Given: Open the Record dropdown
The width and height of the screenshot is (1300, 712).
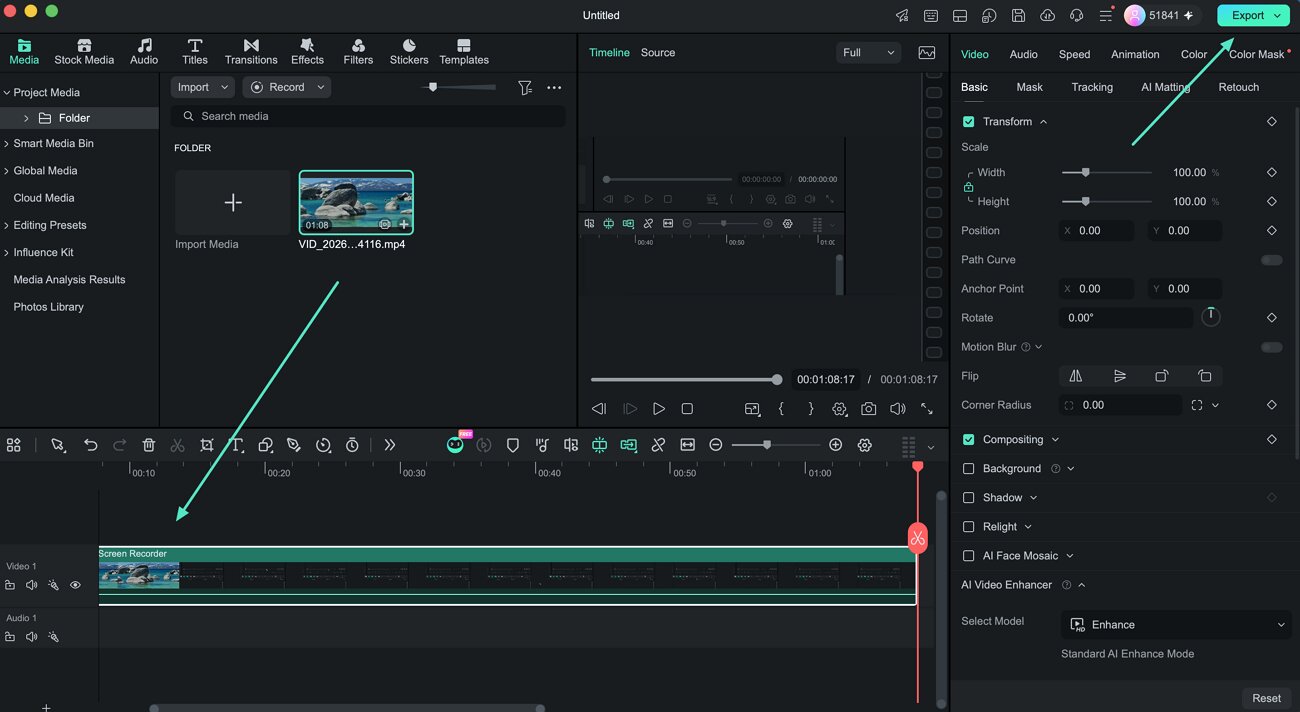Looking at the screenshot, I should (x=286, y=87).
